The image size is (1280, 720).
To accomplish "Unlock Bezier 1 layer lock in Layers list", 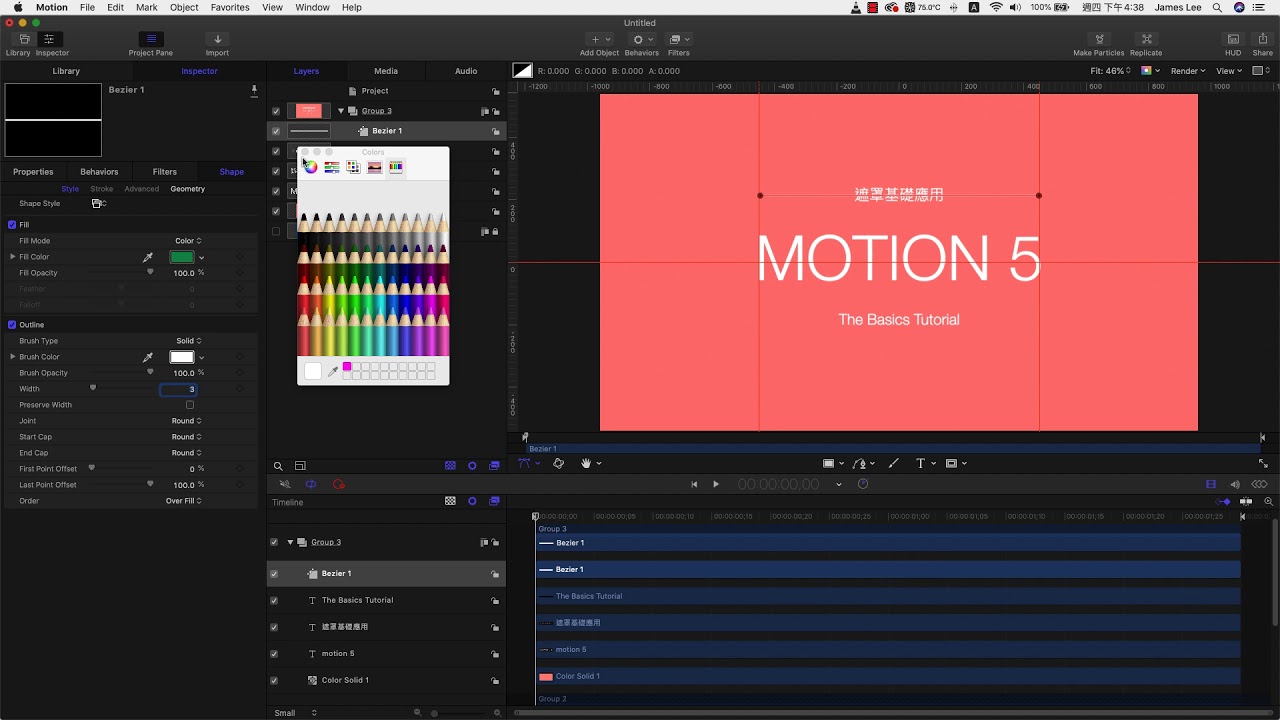I will pos(495,131).
